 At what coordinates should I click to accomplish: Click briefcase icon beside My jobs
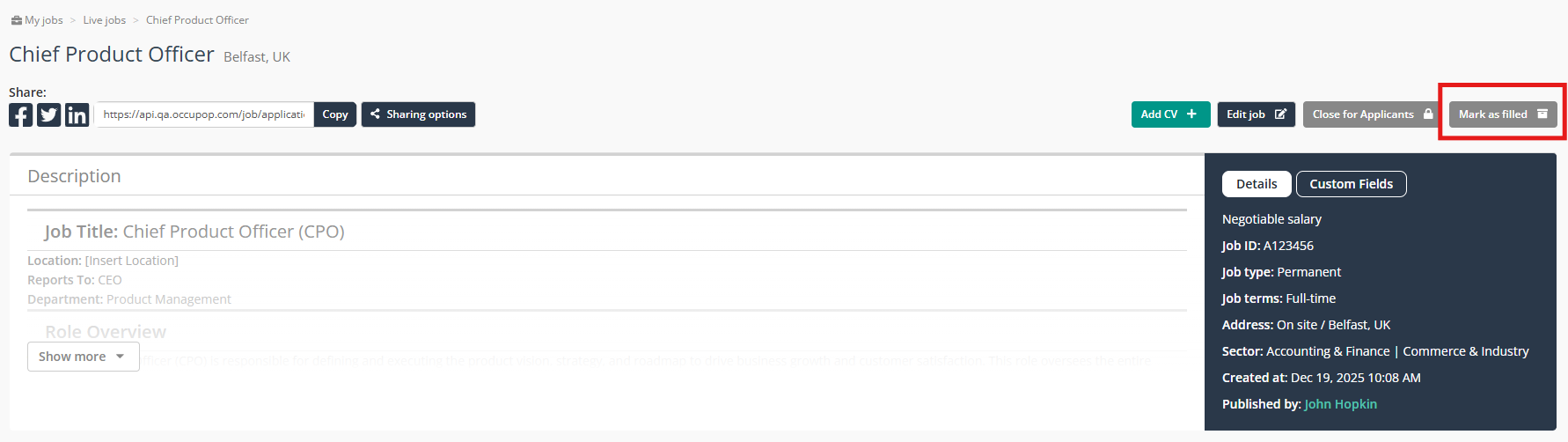pyautogui.click(x=16, y=20)
